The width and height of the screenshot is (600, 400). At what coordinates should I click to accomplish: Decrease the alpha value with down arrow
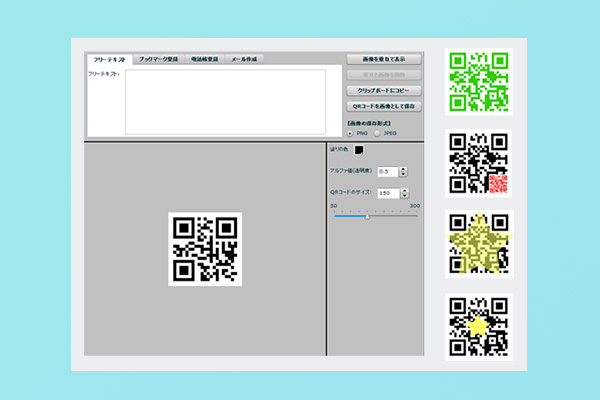pyautogui.click(x=403, y=174)
